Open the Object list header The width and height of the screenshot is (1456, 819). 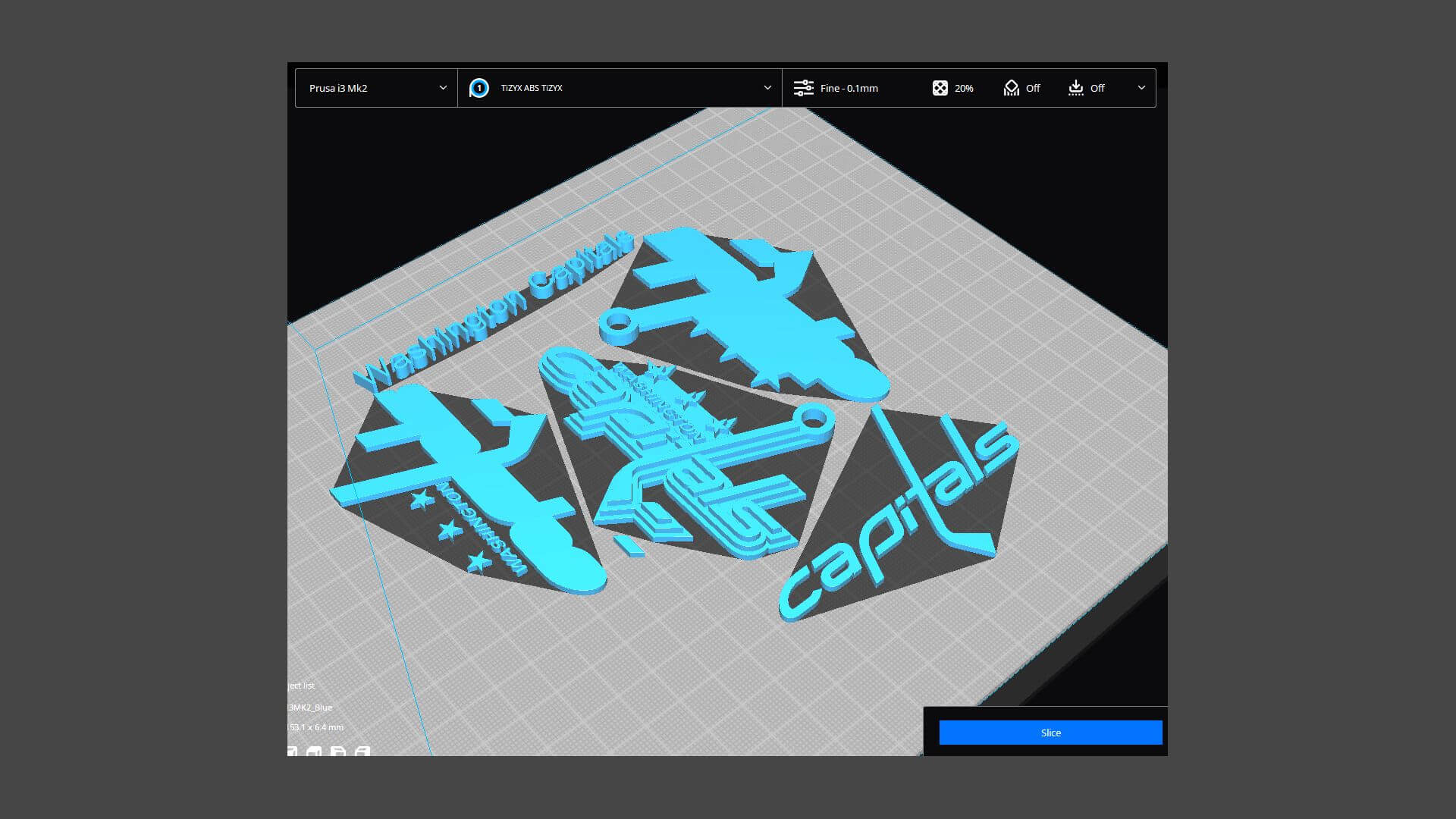click(302, 686)
